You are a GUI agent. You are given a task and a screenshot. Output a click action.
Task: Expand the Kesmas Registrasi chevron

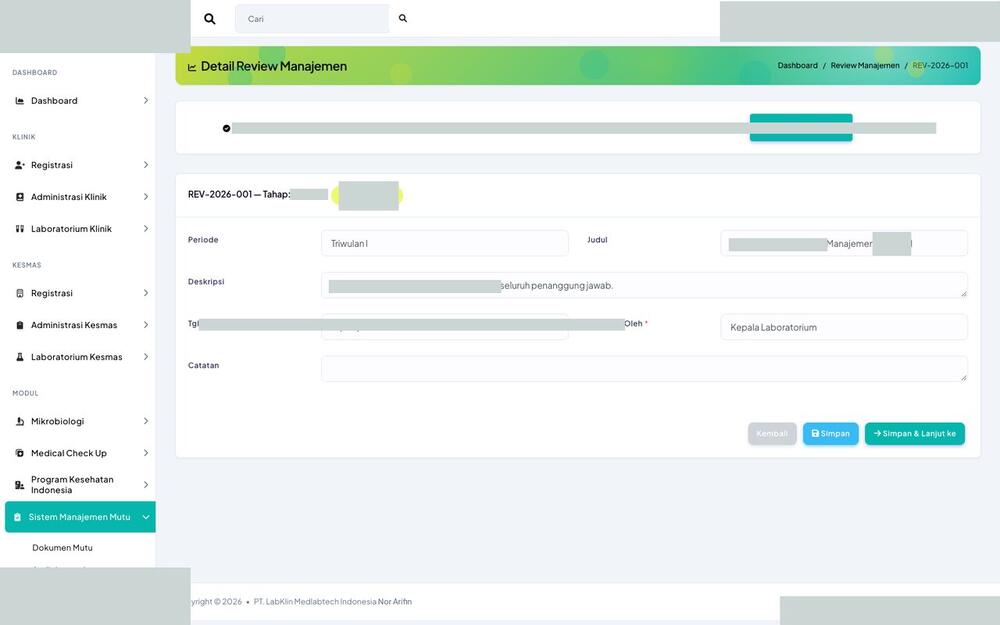[x=146, y=293]
